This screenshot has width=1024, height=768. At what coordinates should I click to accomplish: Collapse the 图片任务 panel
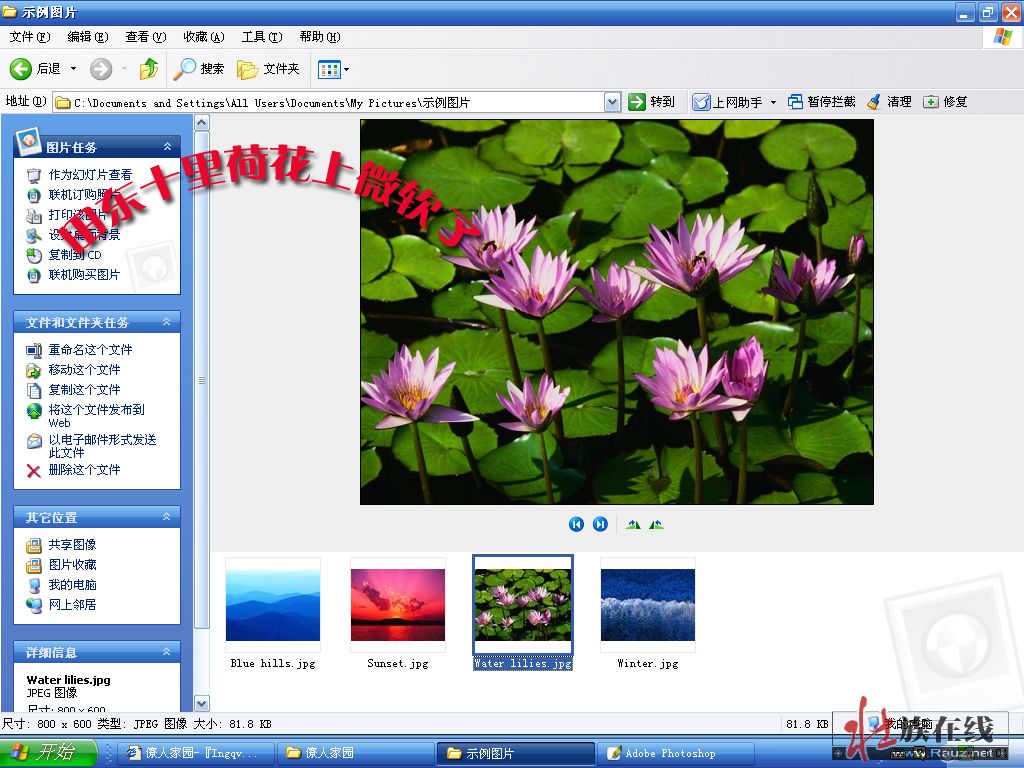[x=168, y=147]
